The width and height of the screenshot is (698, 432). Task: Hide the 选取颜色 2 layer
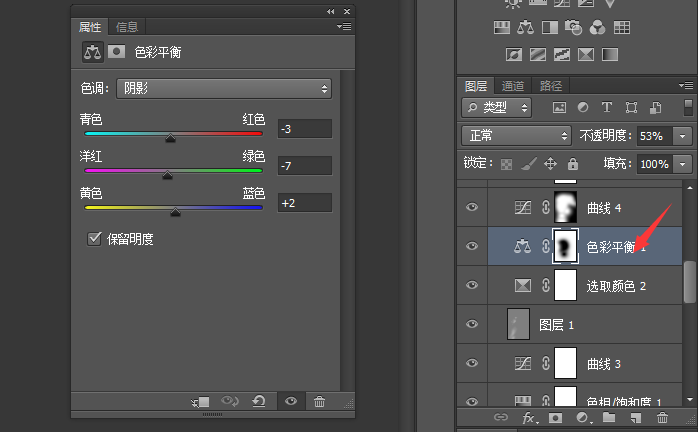coord(472,285)
